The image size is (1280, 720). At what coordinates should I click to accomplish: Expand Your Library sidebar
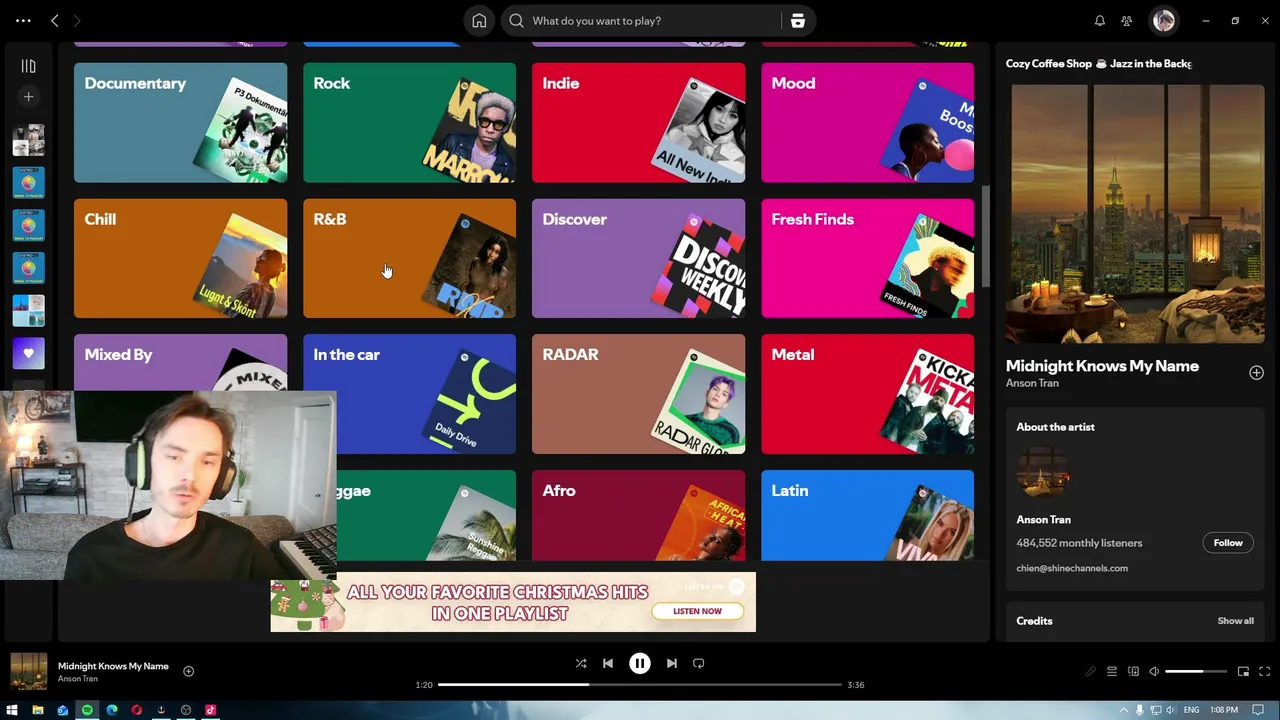[x=28, y=66]
